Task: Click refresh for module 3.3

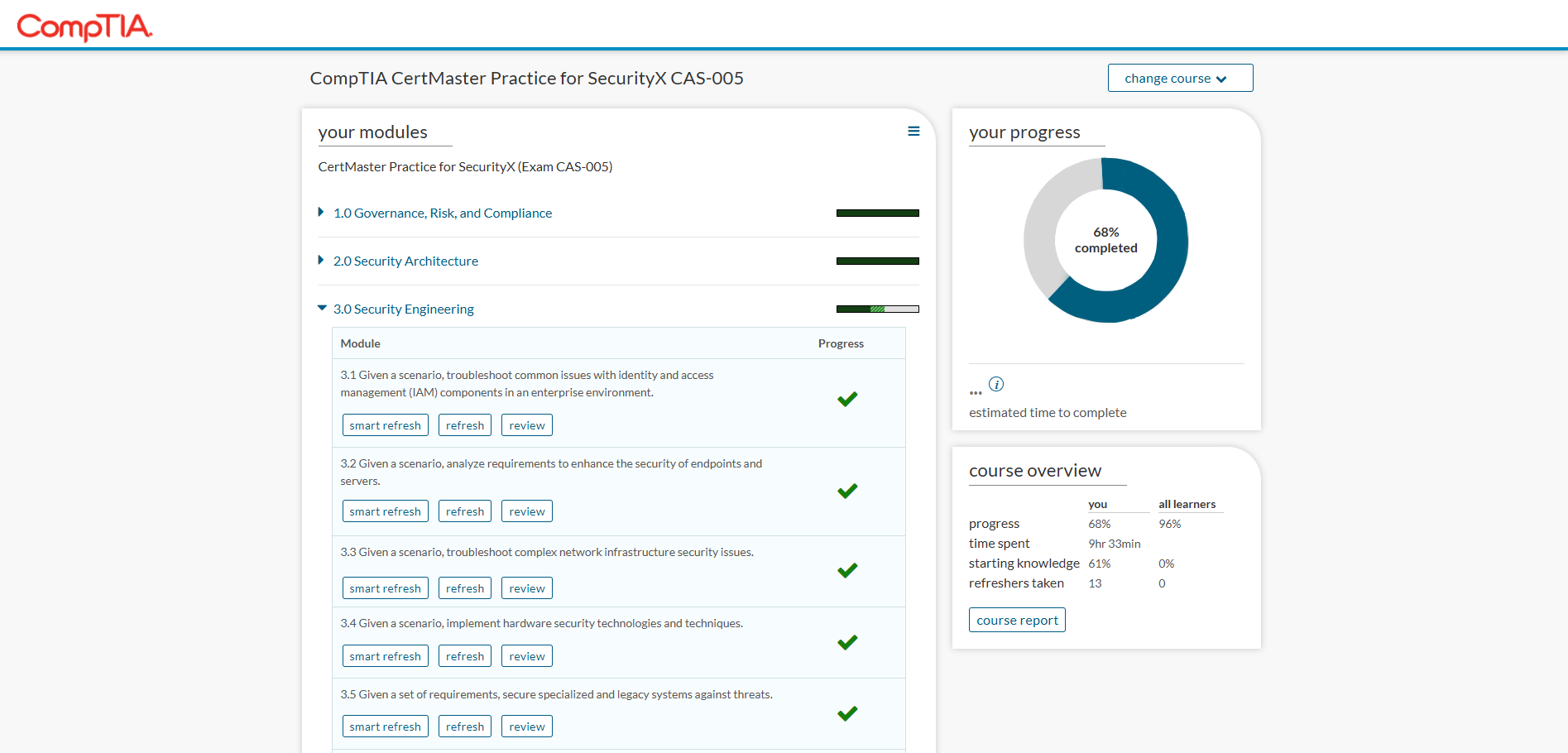Action: tap(465, 588)
